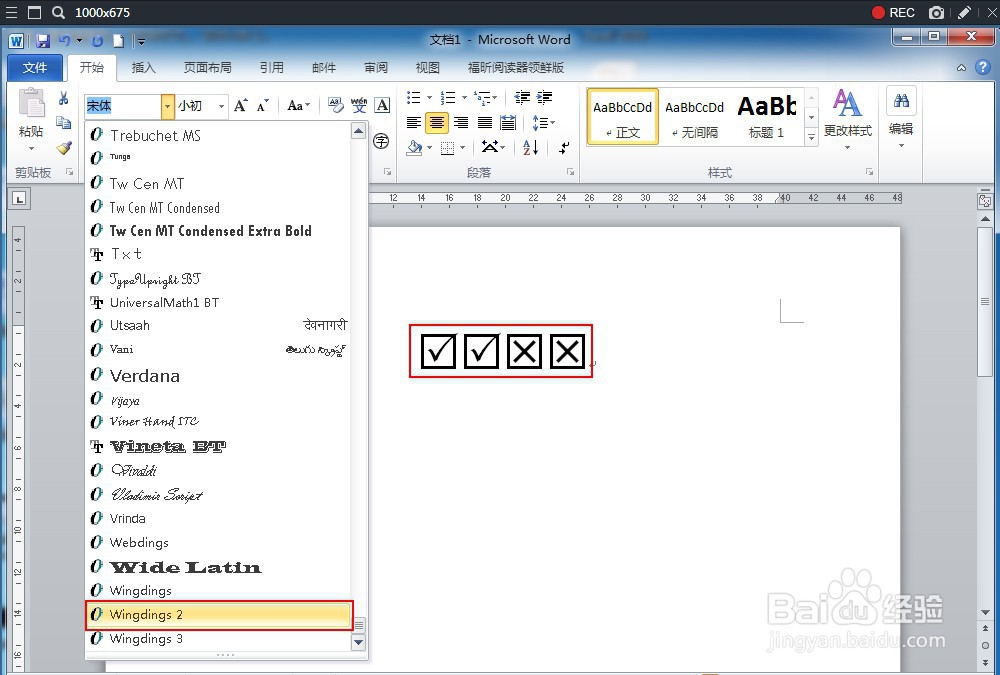Screen dimensions: 1000x675
Task: Toggle Justify paragraph icon
Action: coord(485,122)
